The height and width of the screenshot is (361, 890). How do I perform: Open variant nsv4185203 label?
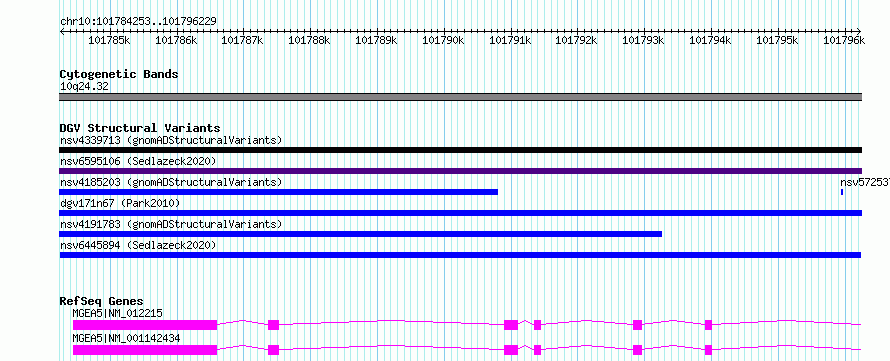pyautogui.click(x=171, y=182)
